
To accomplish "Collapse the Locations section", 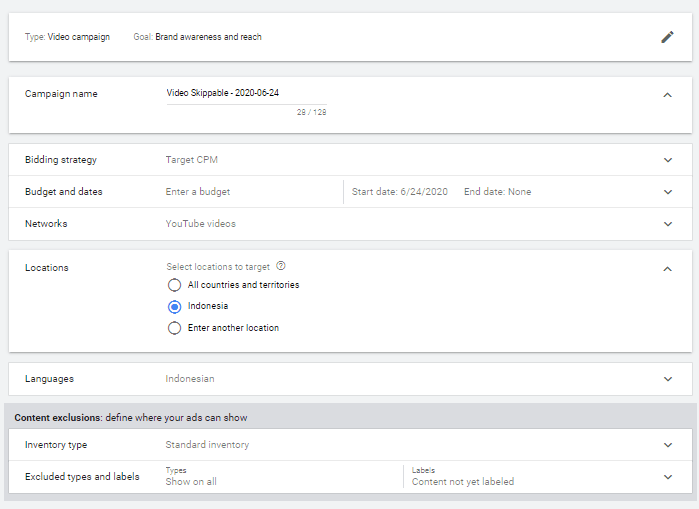I will point(668,269).
